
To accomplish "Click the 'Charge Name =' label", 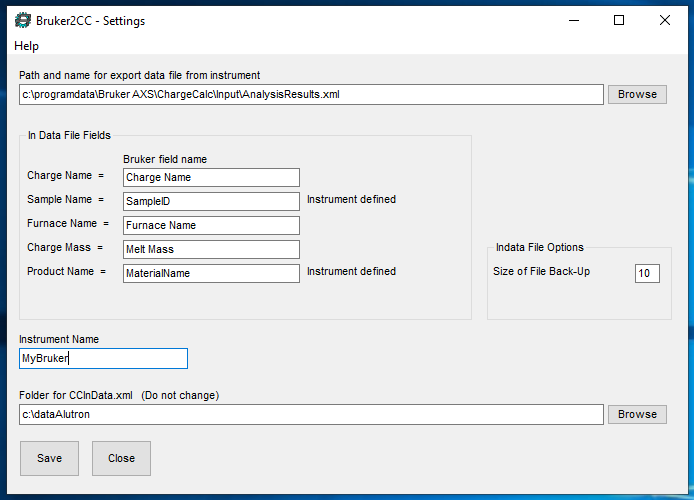I will coord(66,176).
